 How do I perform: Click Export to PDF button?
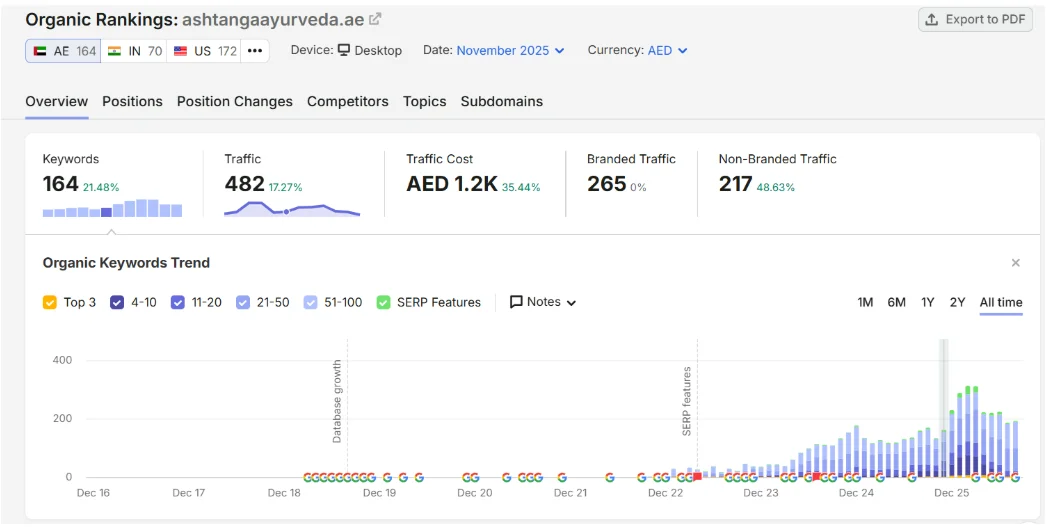975,19
